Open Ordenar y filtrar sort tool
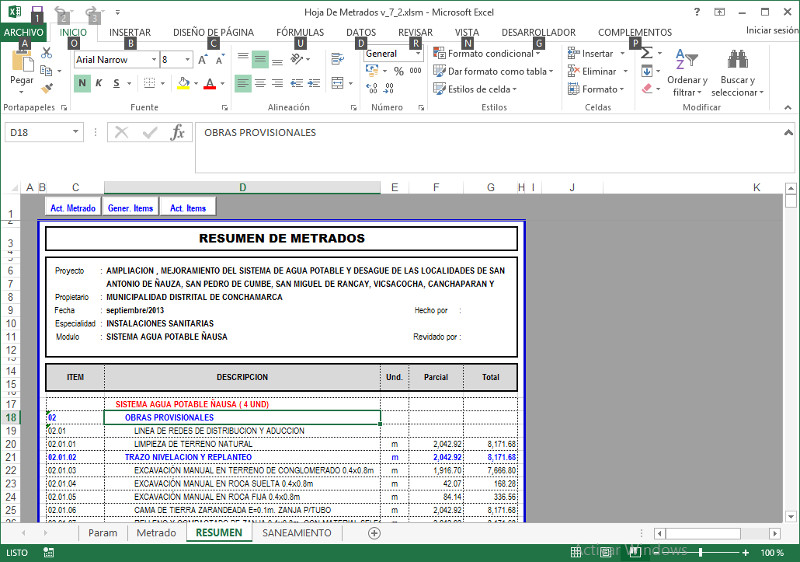The image size is (800, 562). [x=686, y=62]
